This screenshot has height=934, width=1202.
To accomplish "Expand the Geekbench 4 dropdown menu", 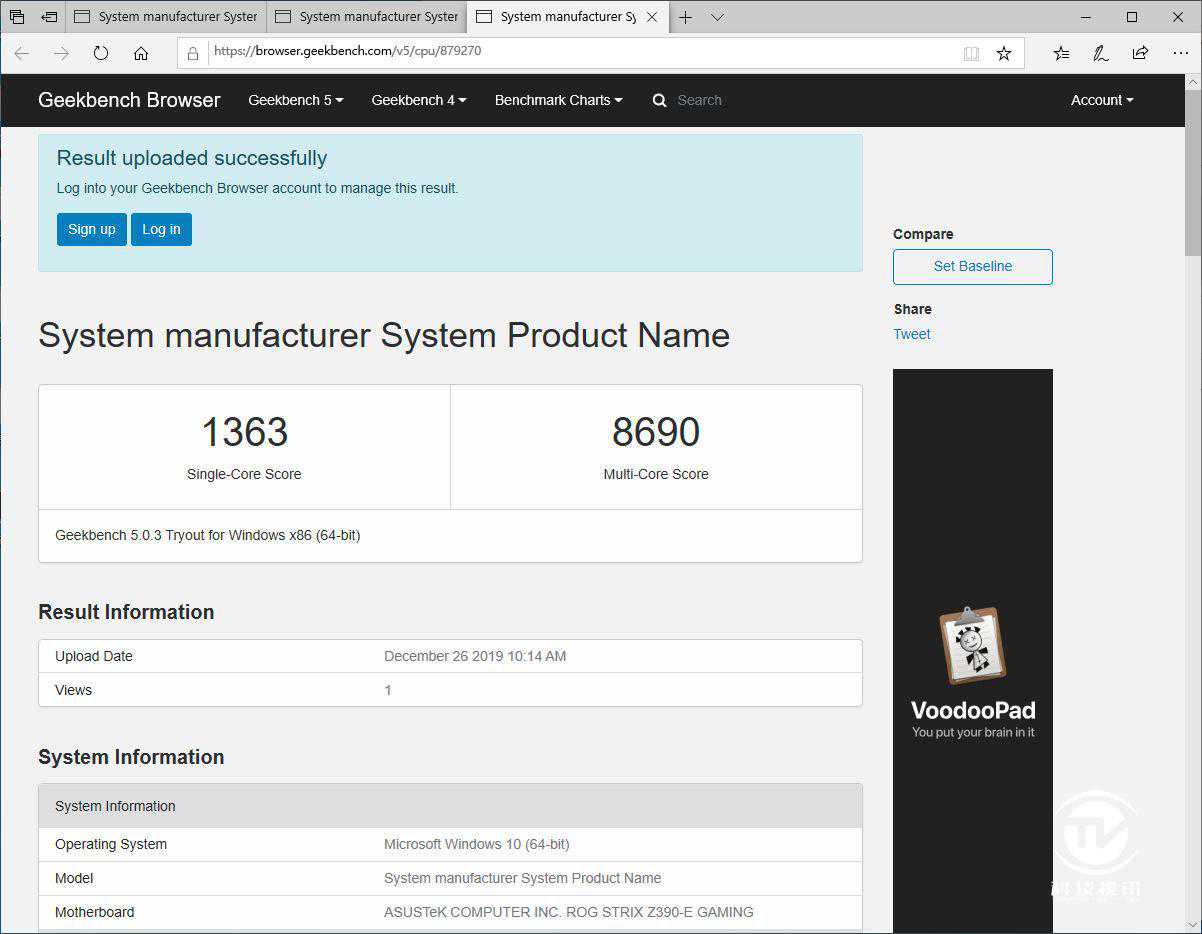I will (x=418, y=100).
